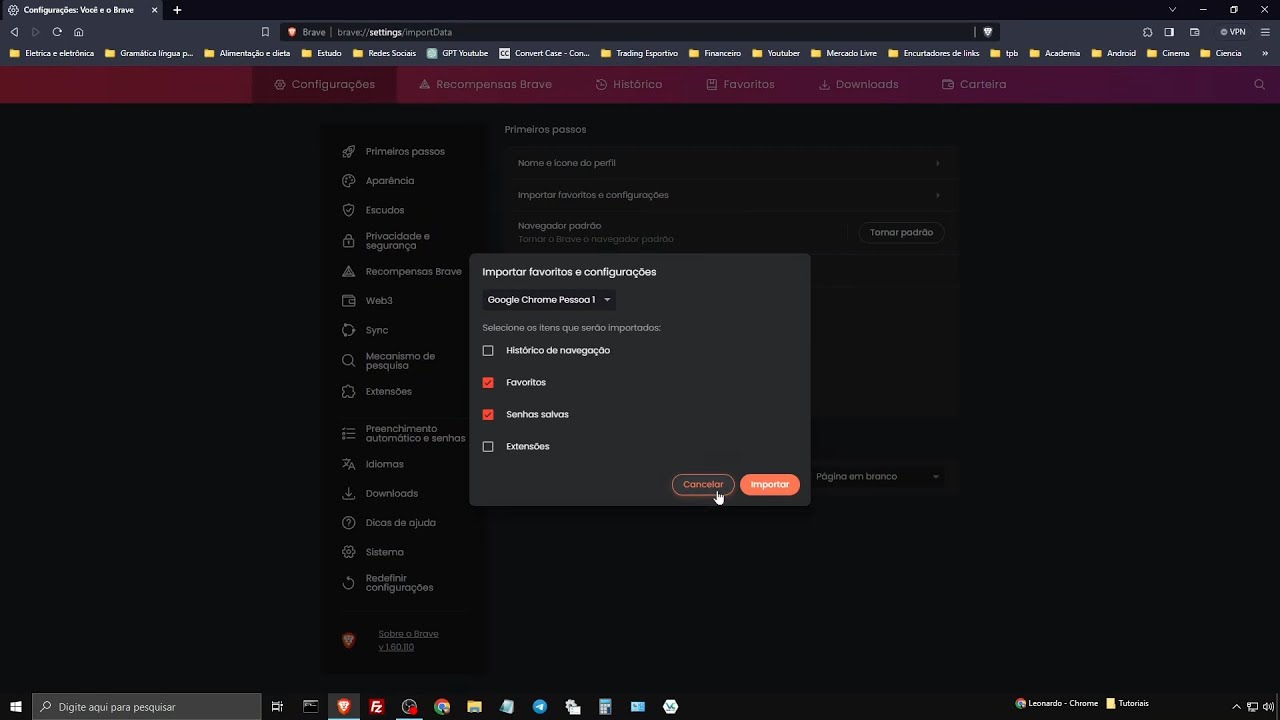Expand Nome e ícone do perfil row
The height and width of the screenshot is (720, 1280).
(729, 163)
